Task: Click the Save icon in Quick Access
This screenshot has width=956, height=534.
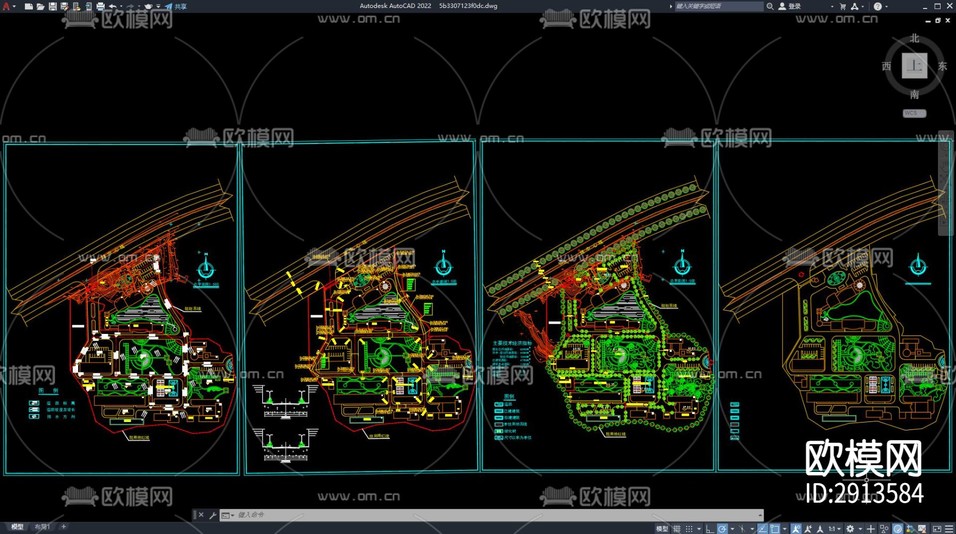Action: point(53,6)
